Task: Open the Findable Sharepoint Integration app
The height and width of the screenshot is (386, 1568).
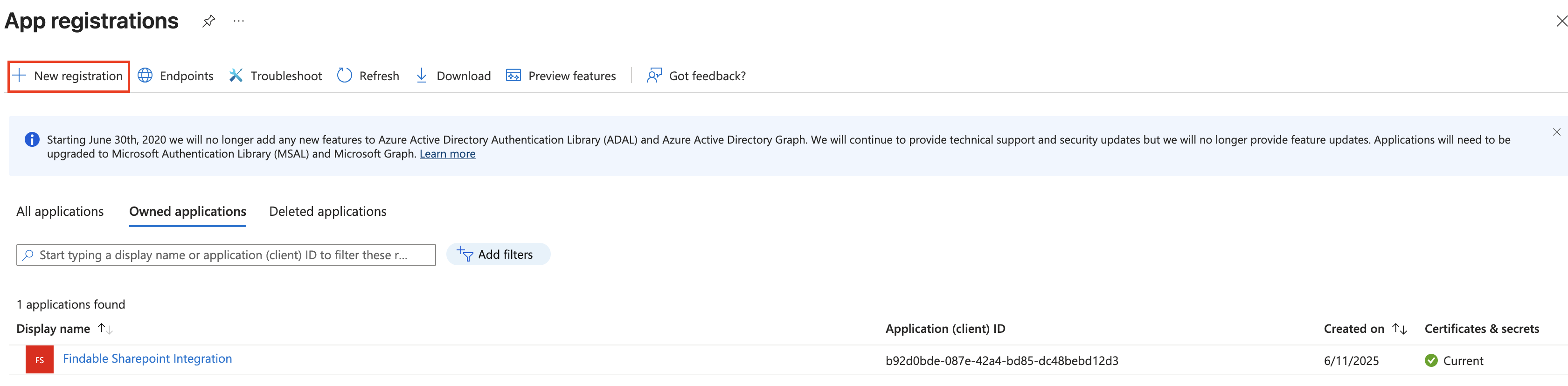Action: 147,358
